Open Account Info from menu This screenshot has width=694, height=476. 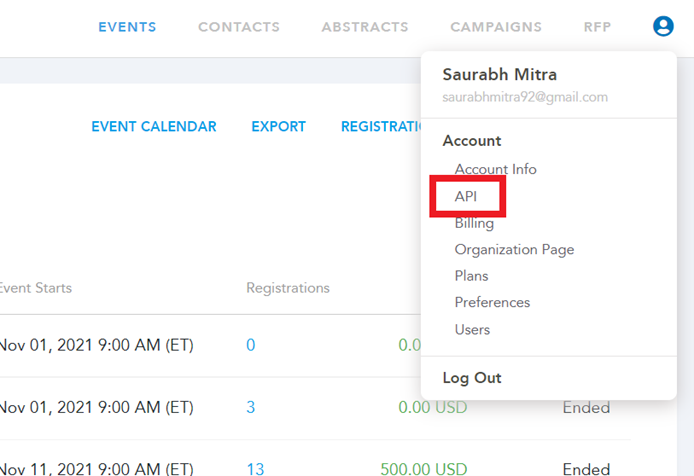(495, 169)
